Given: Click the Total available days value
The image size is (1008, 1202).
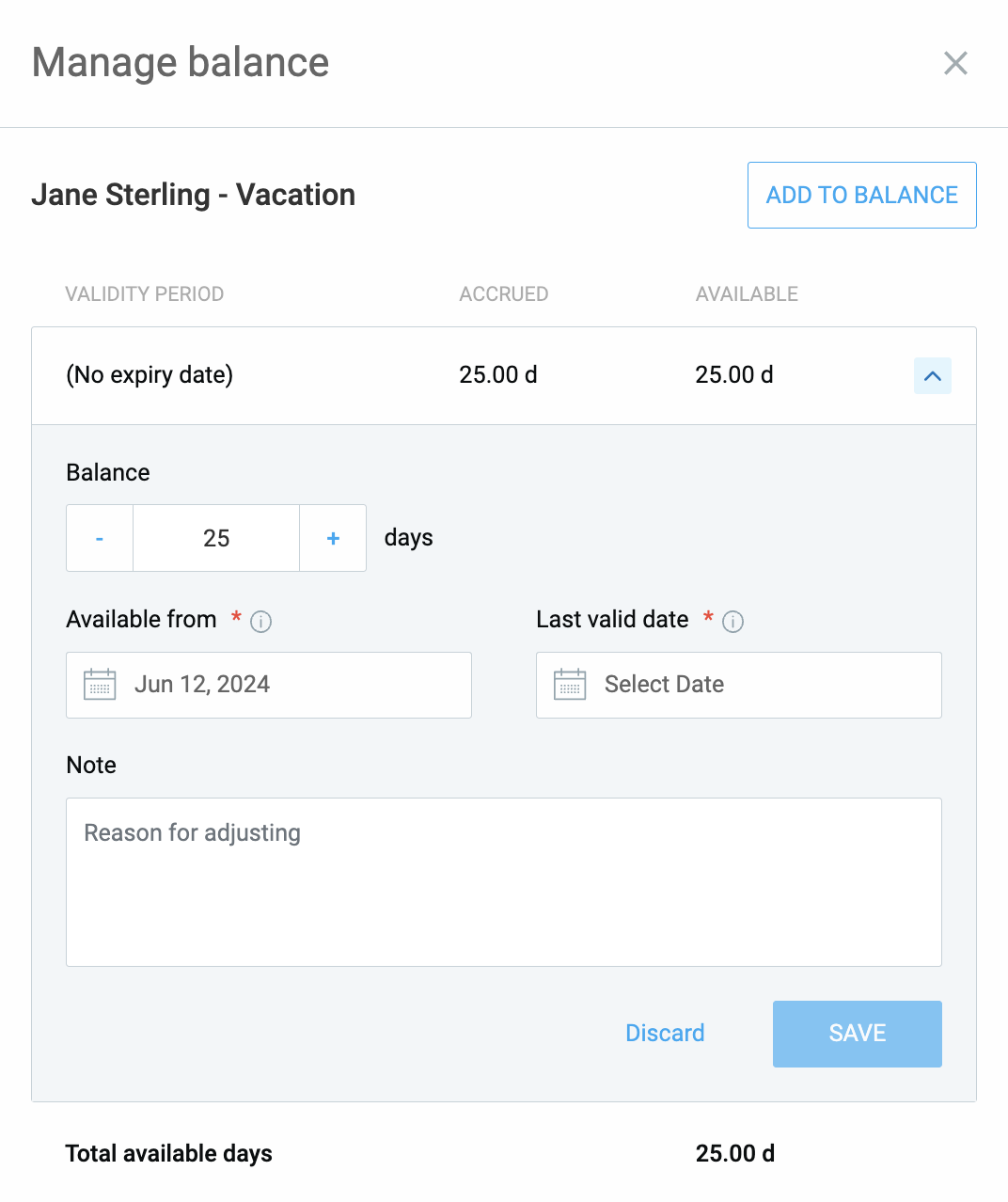Looking at the screenshot, I should point(734,1153).
